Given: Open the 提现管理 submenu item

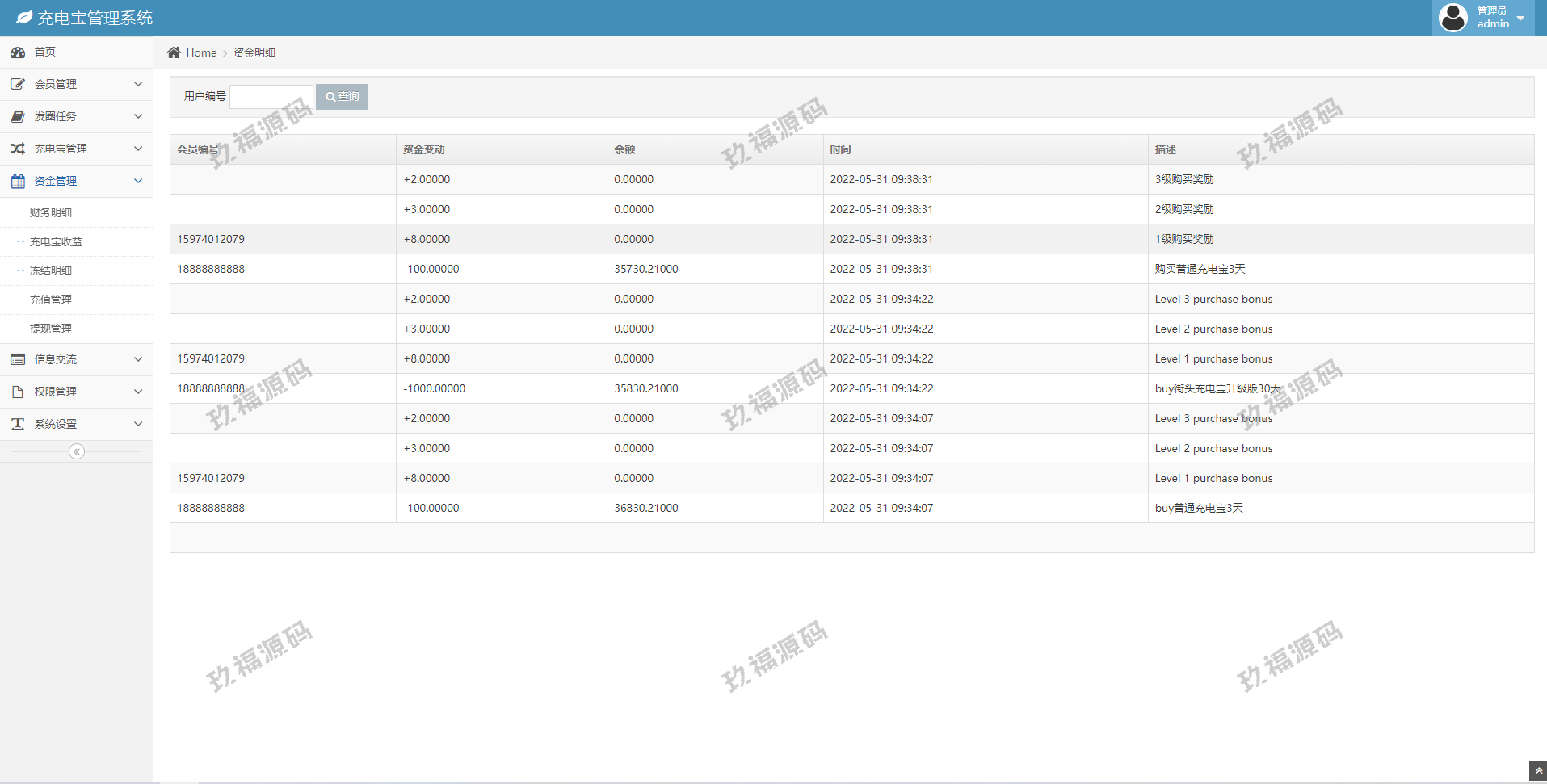Looking at the screenshot, I should coord(51,329).
